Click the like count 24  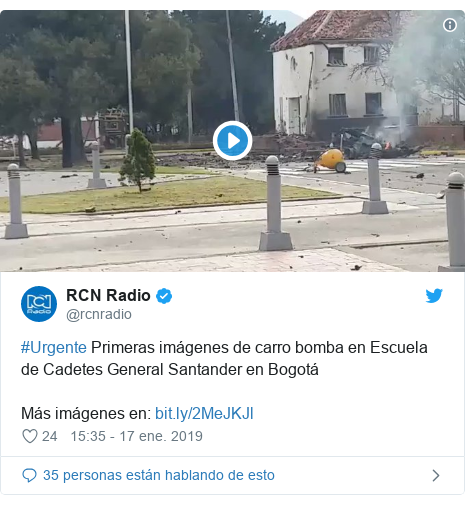tap(50, 436)
